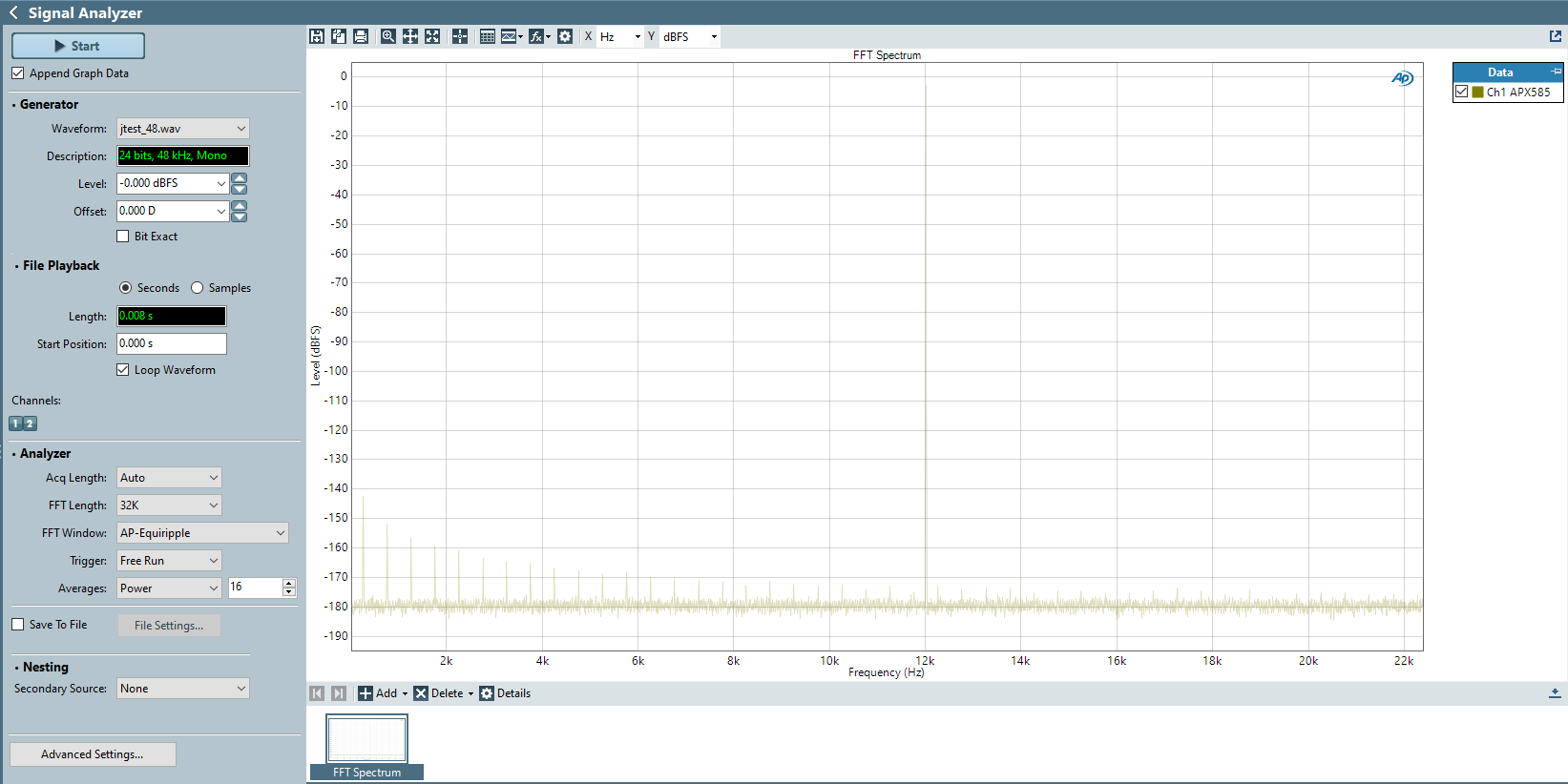This screenshot has height=784, width=1568.
Task: Click the File Settings button
Action: tap(169, 626)
